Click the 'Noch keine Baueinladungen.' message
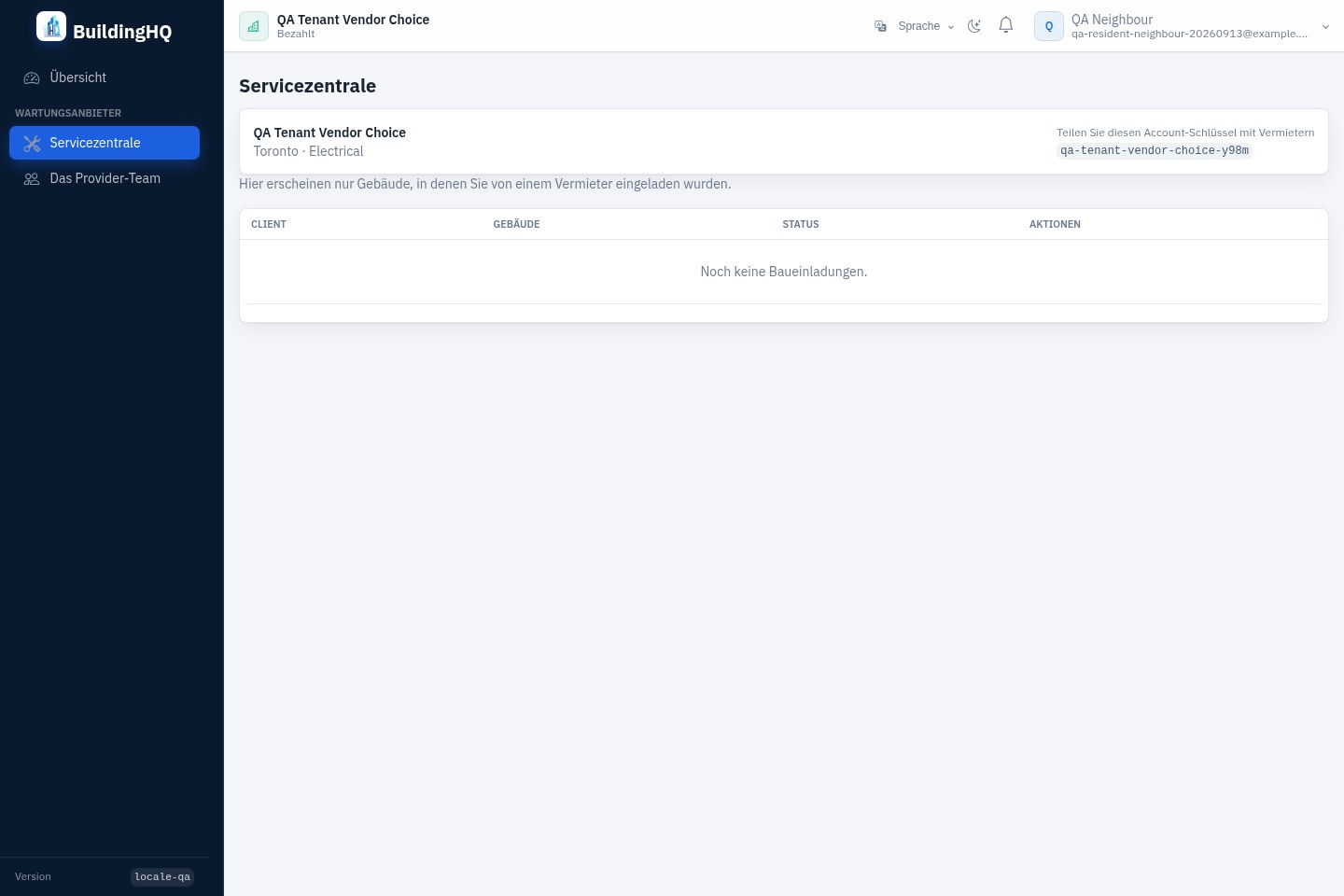1344x896 pixels. 784,272
